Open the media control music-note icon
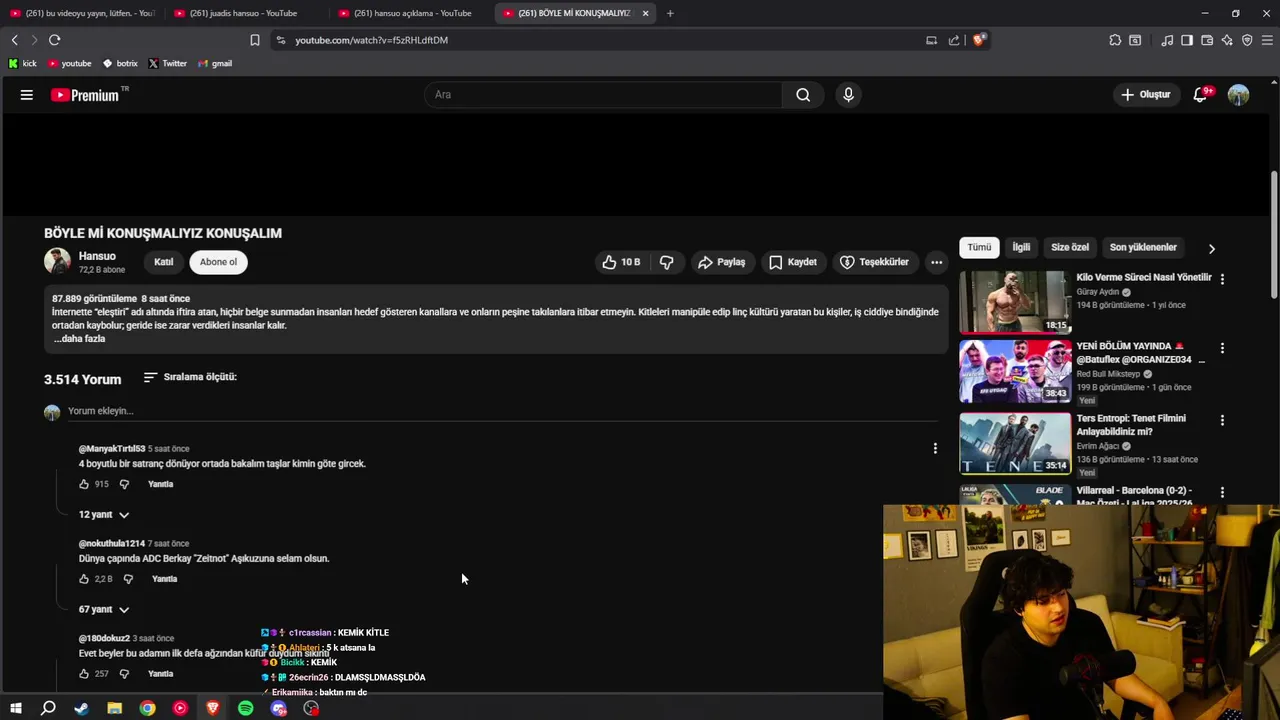1280x720 pixels. click(x=1167, y=40)
